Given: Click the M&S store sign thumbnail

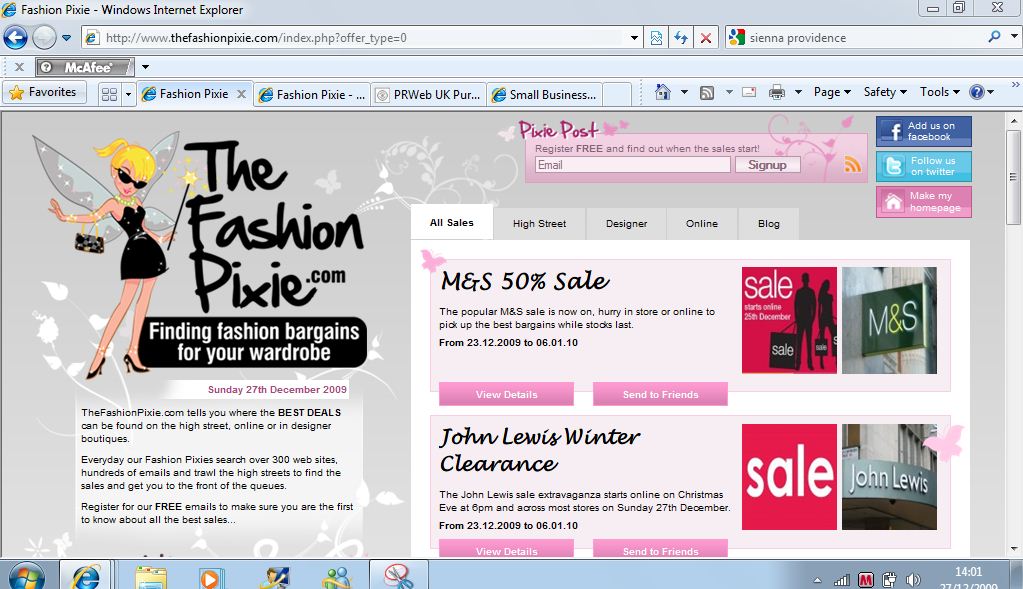Looking at the screenshot, I should point(889,320).
